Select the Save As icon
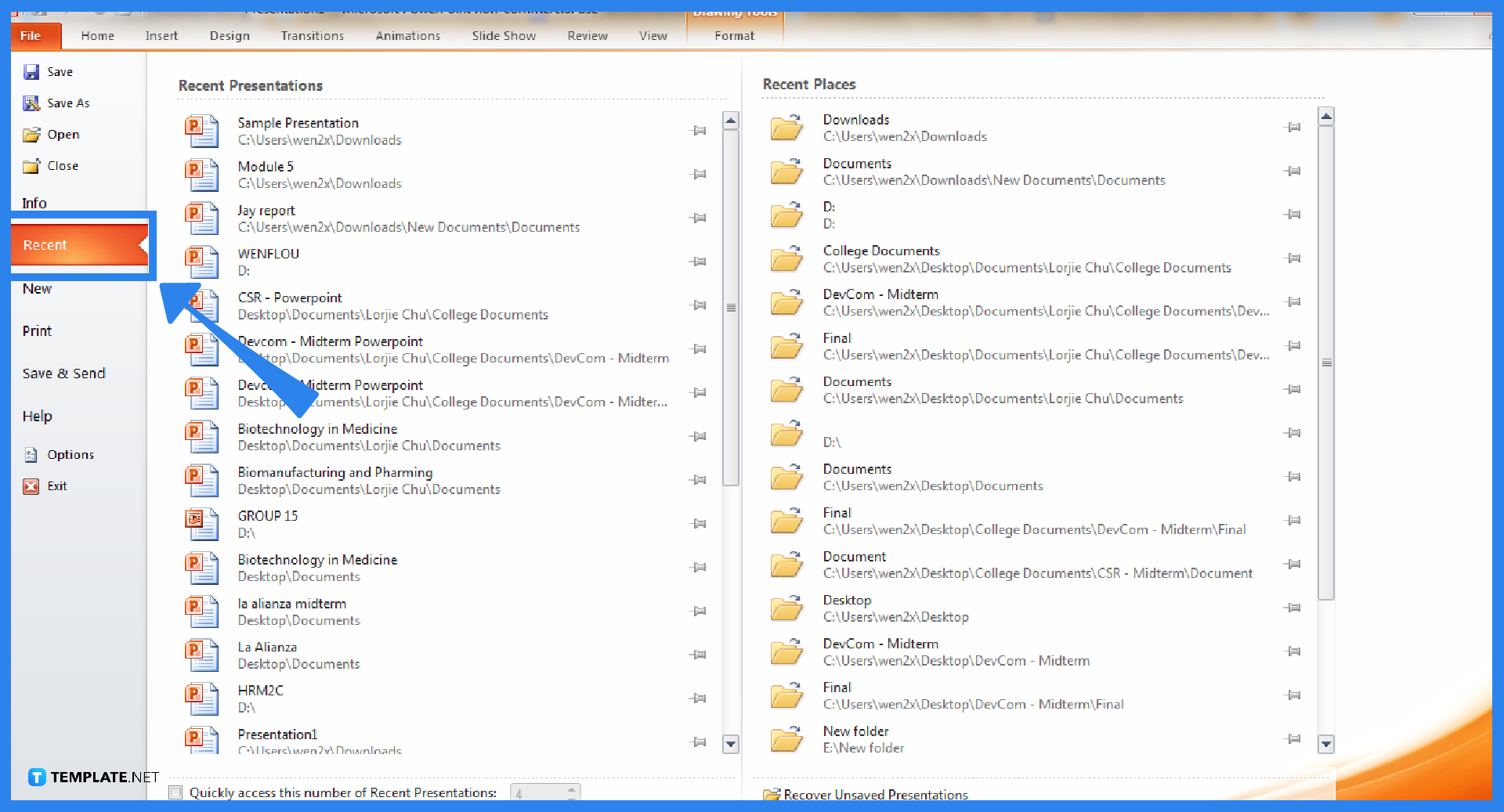 (31, 103)
